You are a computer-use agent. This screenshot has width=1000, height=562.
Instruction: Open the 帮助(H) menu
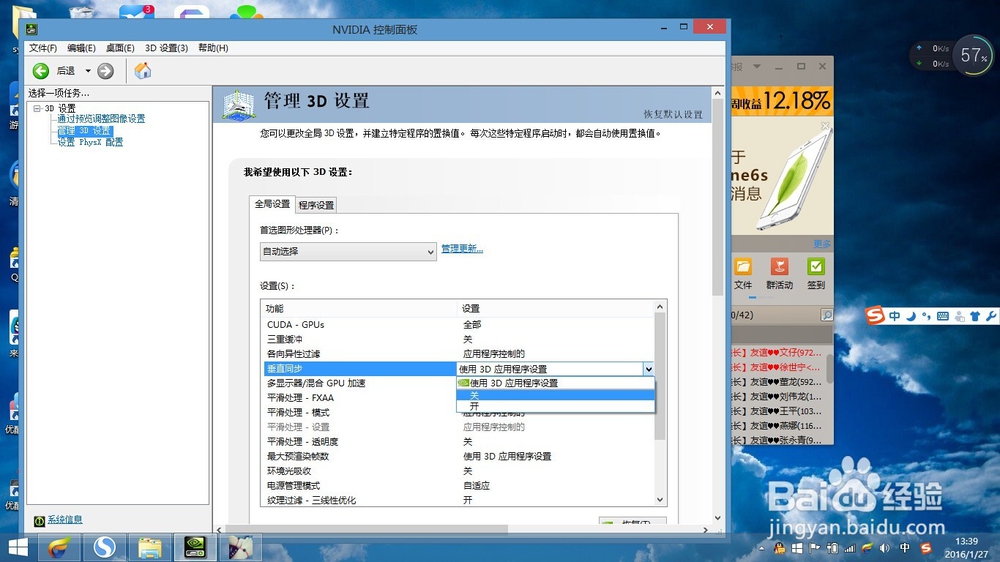[213, 48]
